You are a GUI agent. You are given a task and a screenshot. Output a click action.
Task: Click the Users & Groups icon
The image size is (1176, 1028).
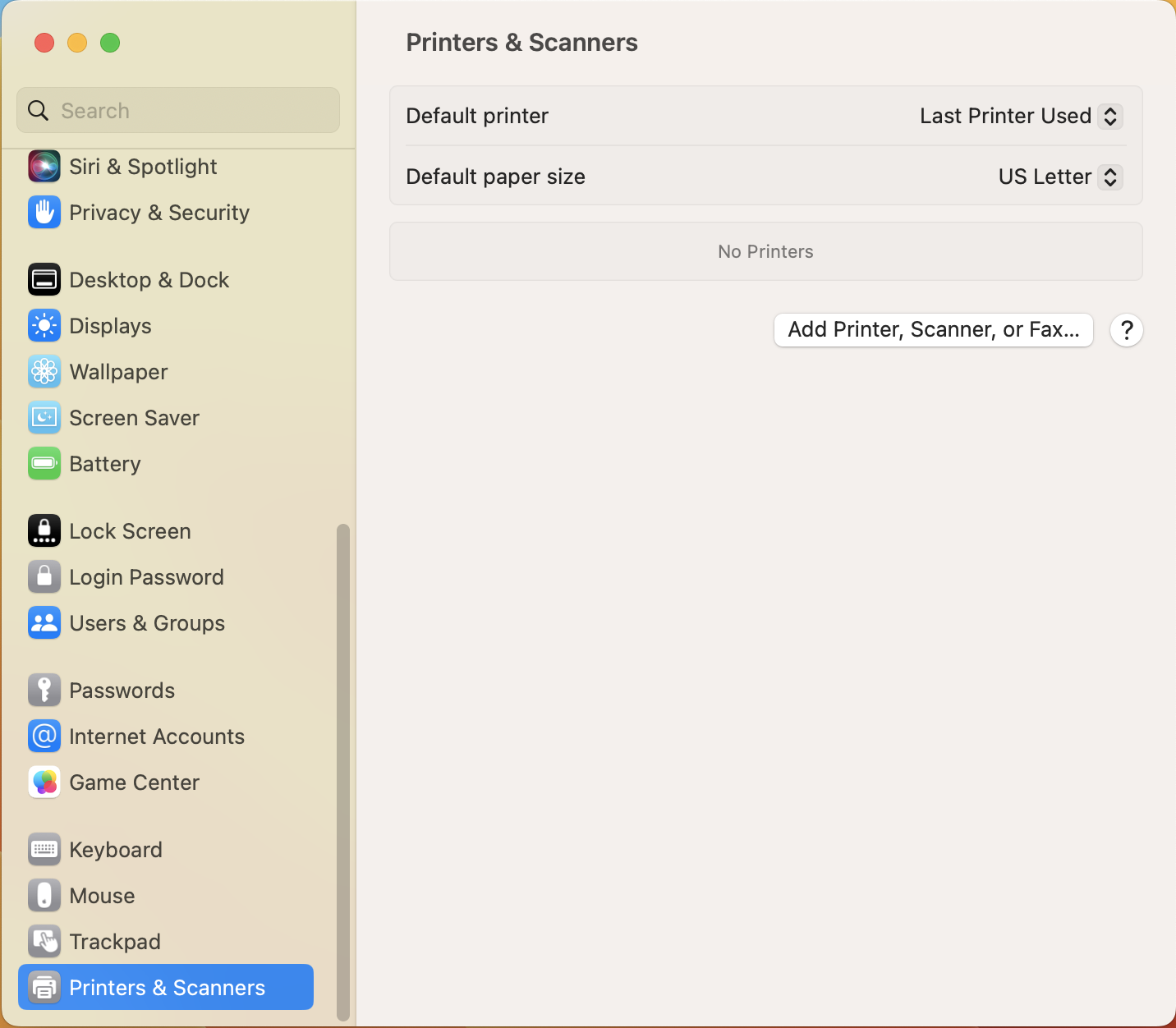tap(44, 623)
